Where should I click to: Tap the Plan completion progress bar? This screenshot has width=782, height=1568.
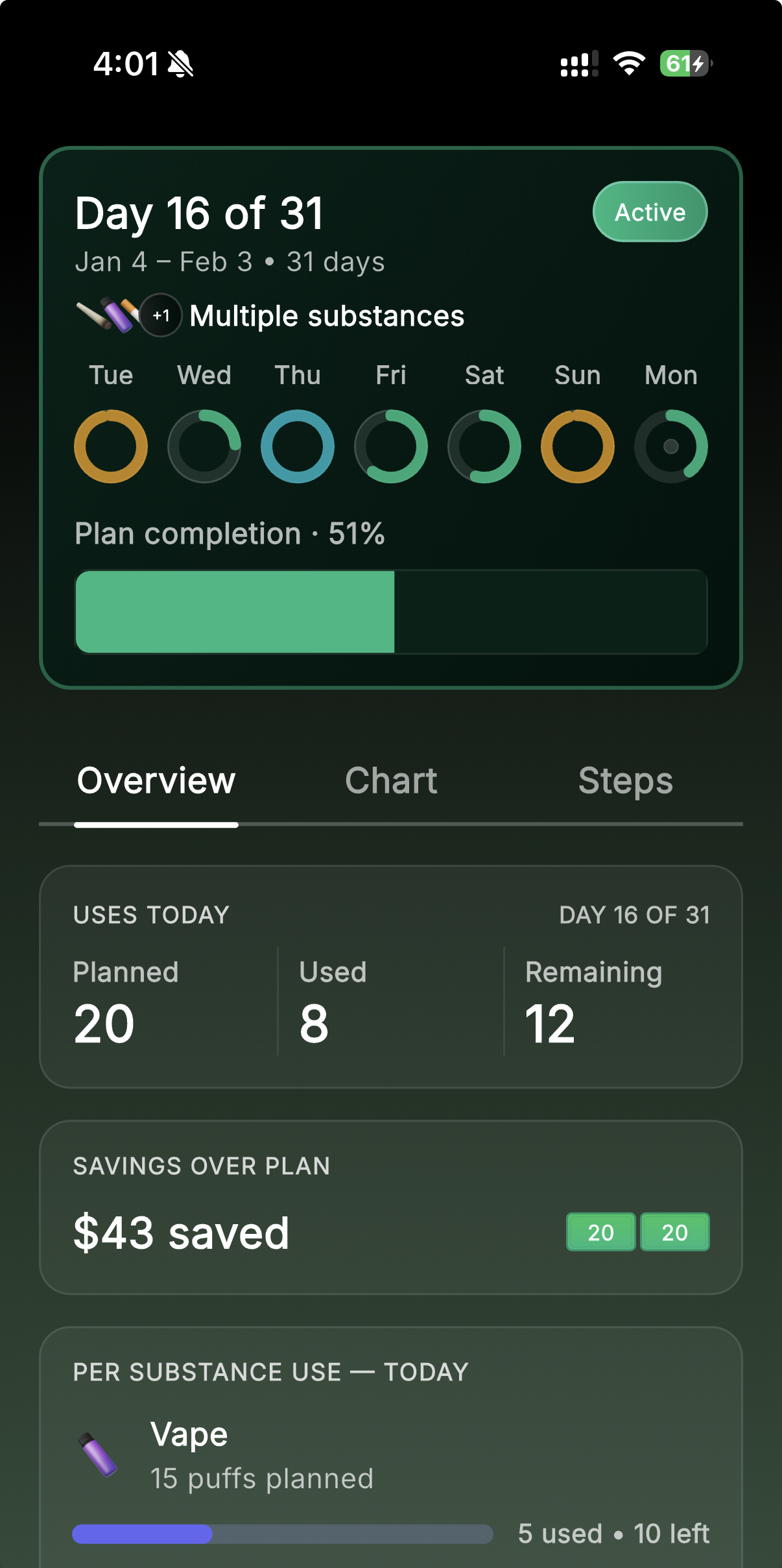point(391,612)
